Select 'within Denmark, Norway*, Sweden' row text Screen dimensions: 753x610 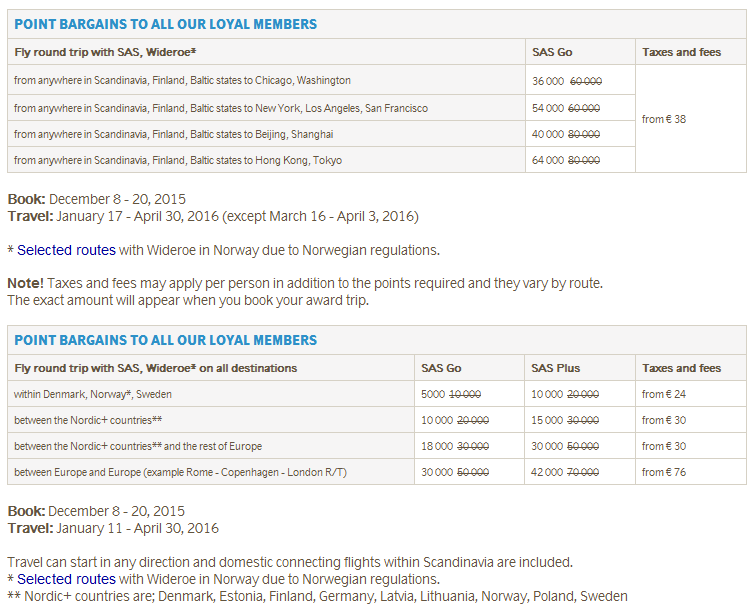click(x=93, y=394)
